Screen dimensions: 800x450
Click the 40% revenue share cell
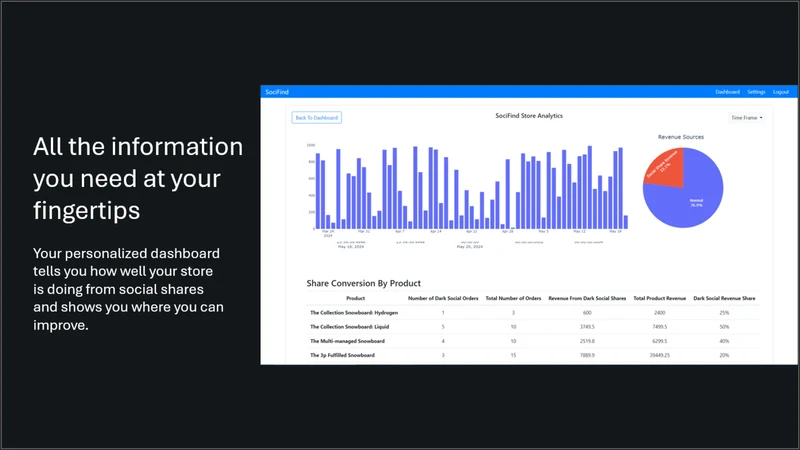724,341
